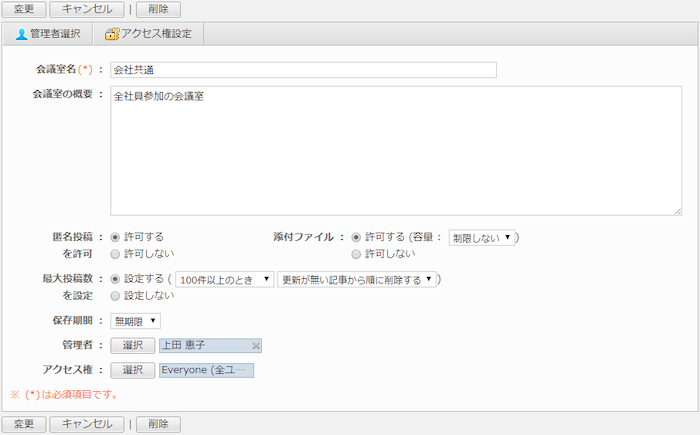Select 許可しない for attachment files

(356, 254)
